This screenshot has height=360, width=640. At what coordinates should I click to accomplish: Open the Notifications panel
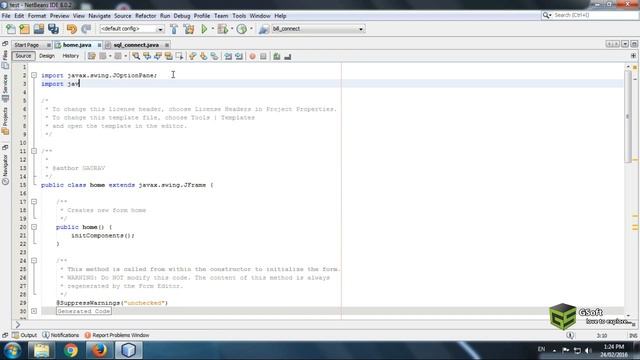[61, 335]
